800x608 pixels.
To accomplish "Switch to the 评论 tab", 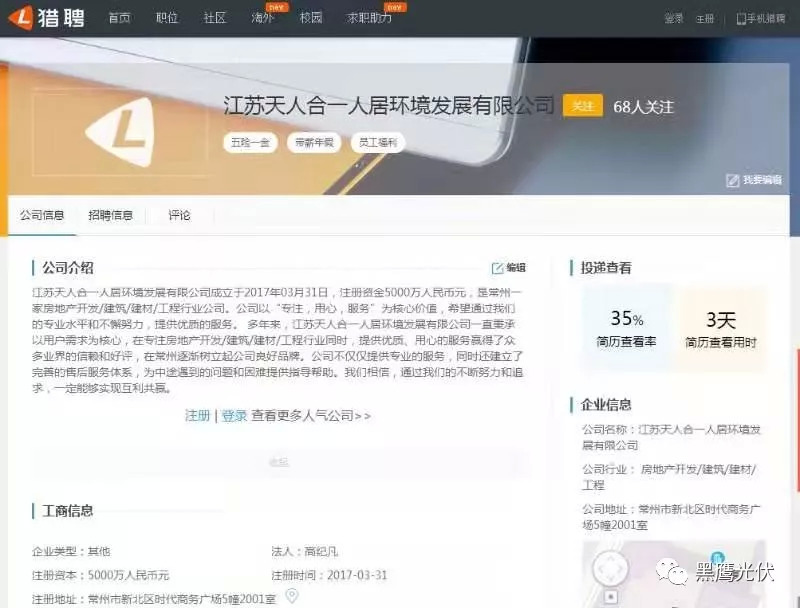I will (x=180, y=215).
